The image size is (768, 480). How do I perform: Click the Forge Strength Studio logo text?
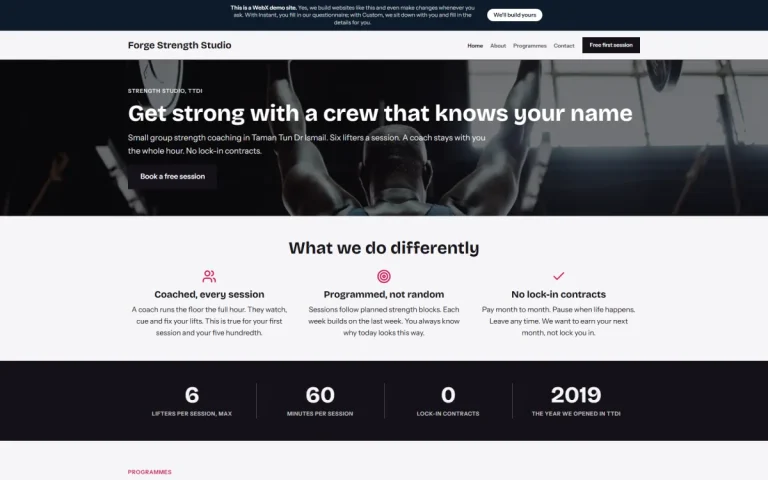179,45
